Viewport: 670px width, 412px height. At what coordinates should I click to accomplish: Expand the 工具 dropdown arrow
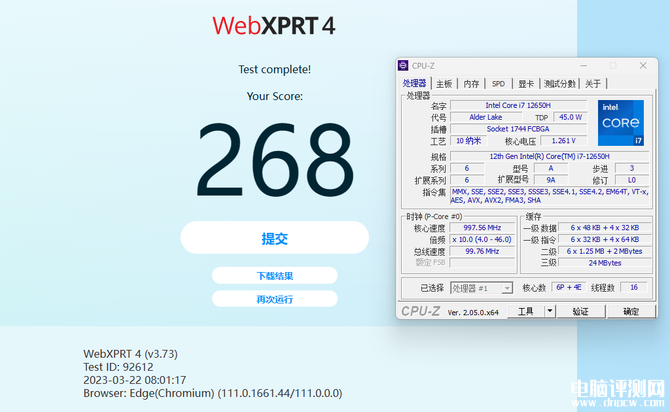(550, 312)
